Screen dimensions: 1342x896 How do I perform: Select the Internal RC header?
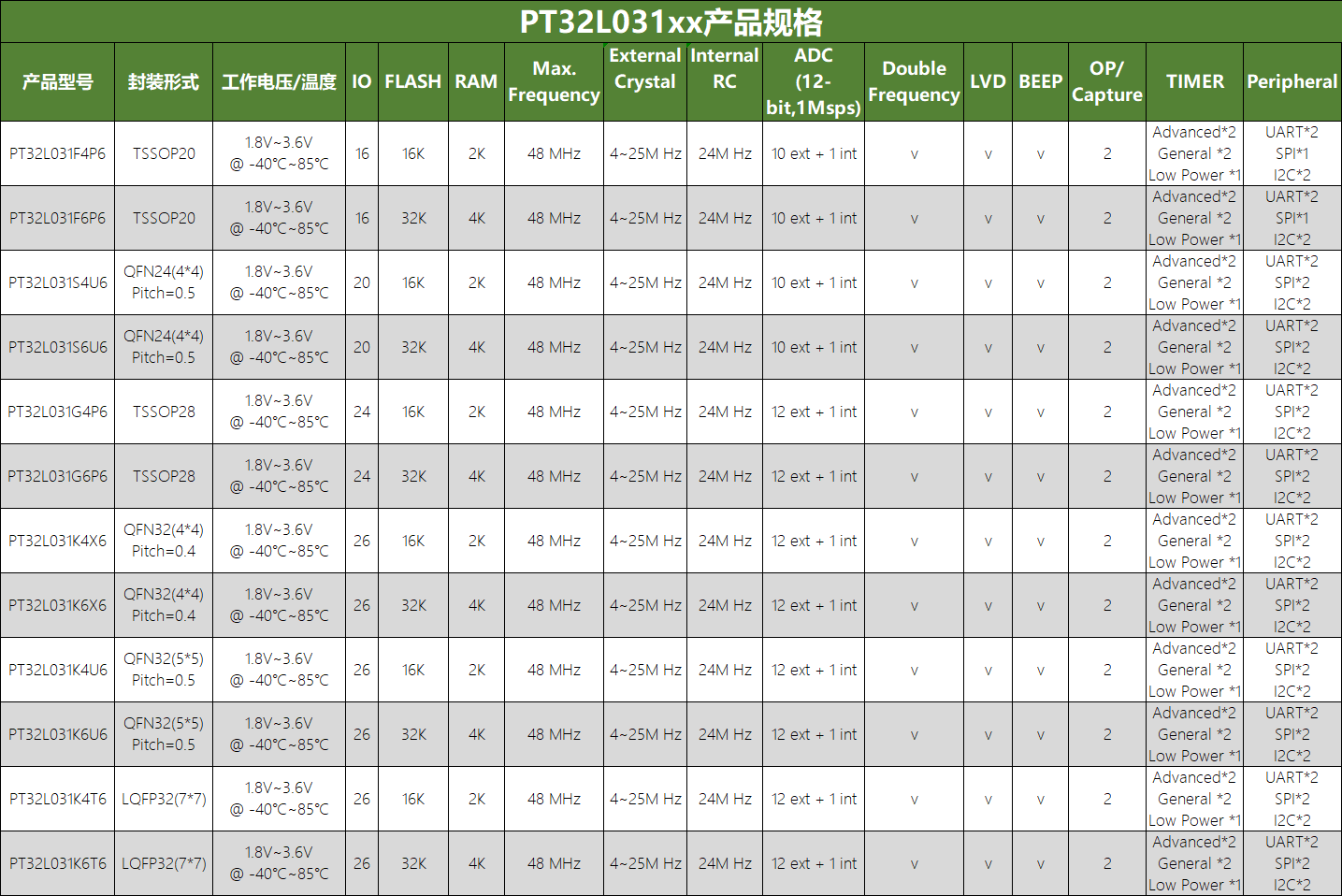[725, 81]
